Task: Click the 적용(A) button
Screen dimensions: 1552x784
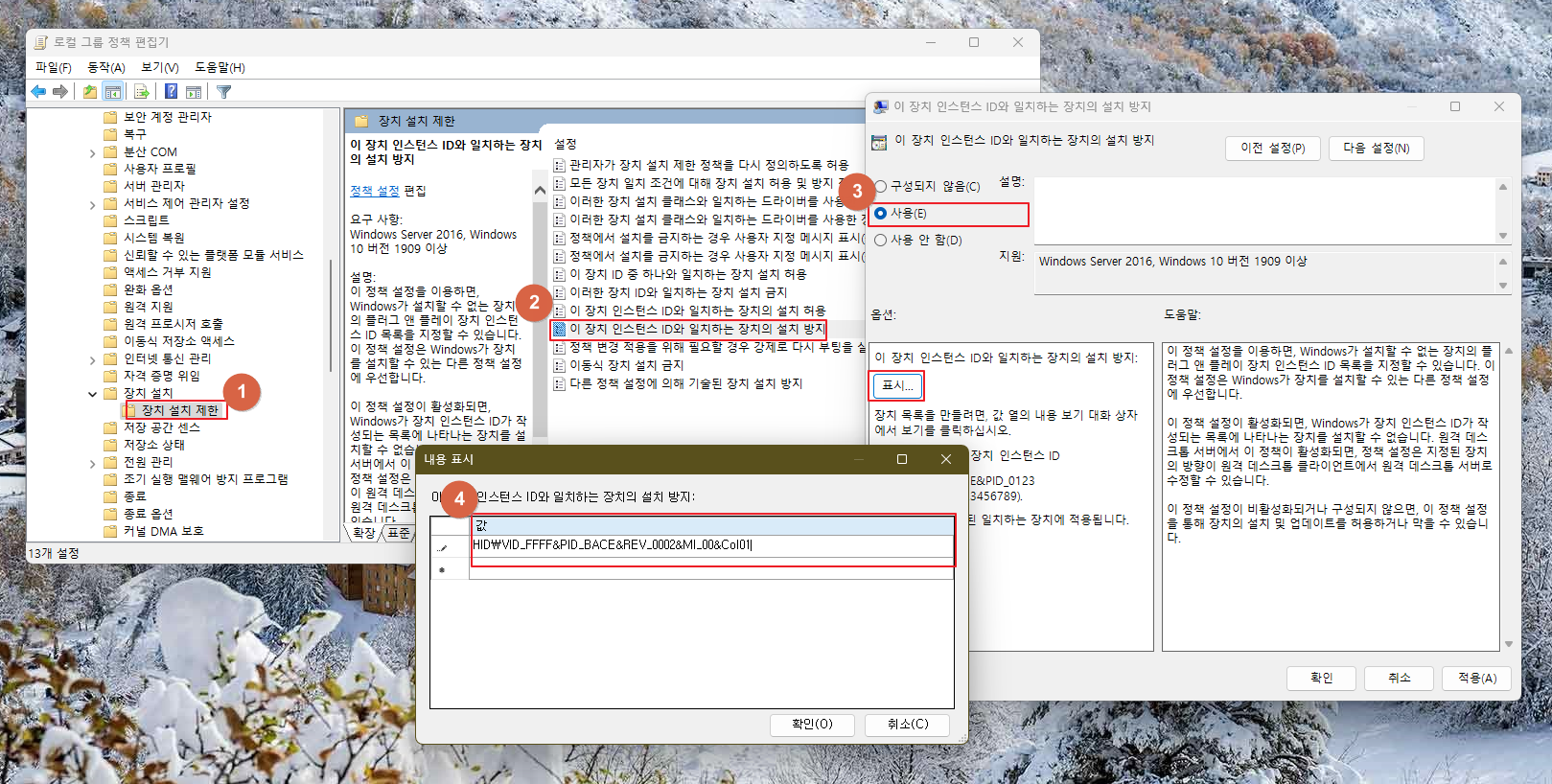Action: point(1477,678)
